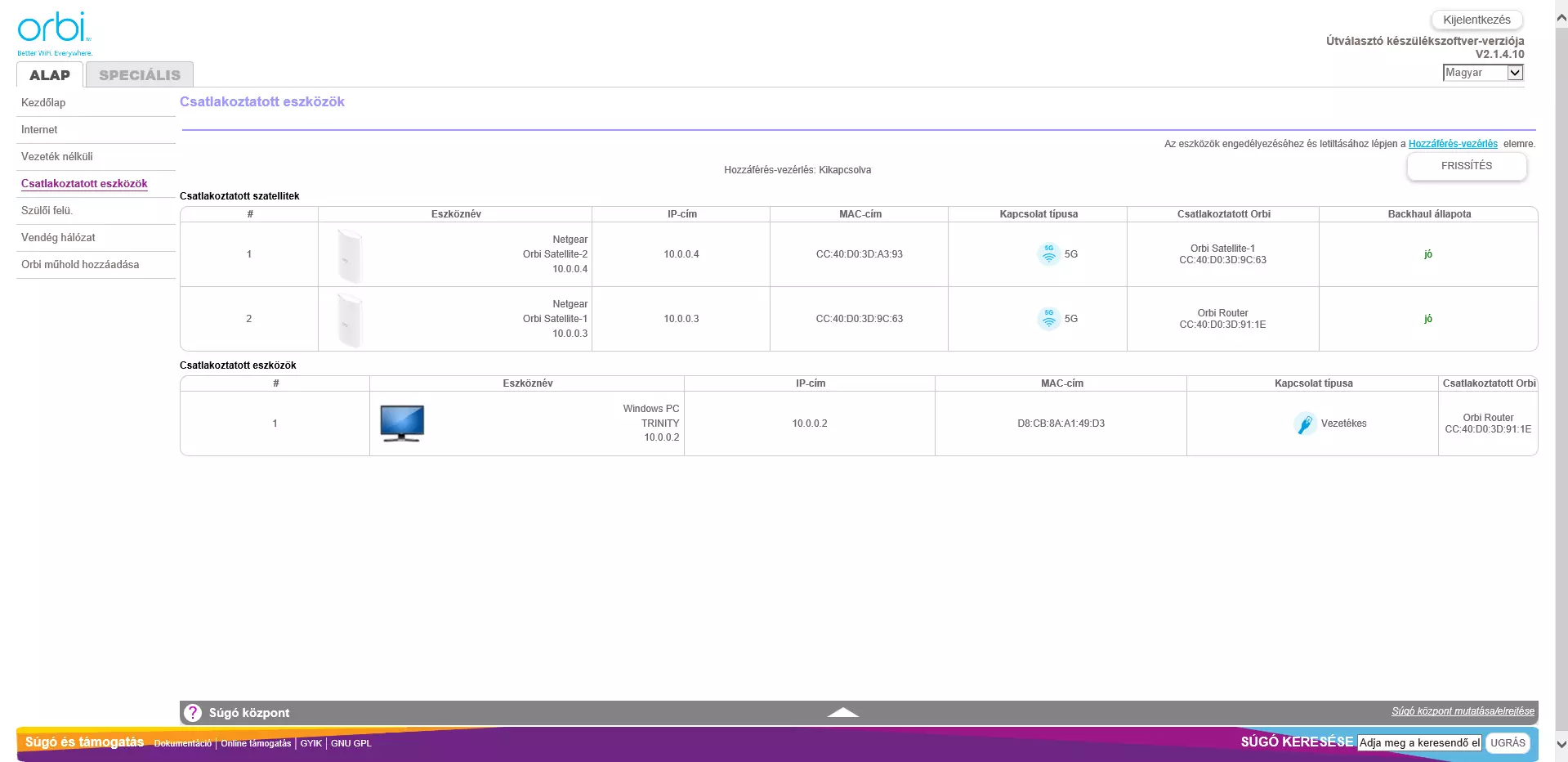Click the FRISSÍTÉS refresh button

[x=1467, y=166]
